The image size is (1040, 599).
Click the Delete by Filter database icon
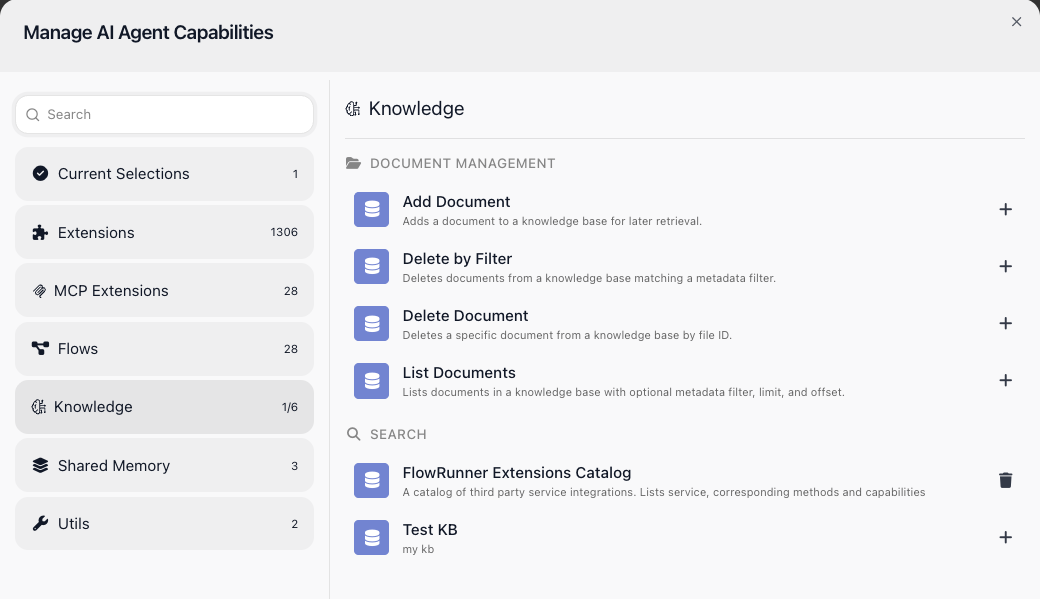click(x=371, y=267)
